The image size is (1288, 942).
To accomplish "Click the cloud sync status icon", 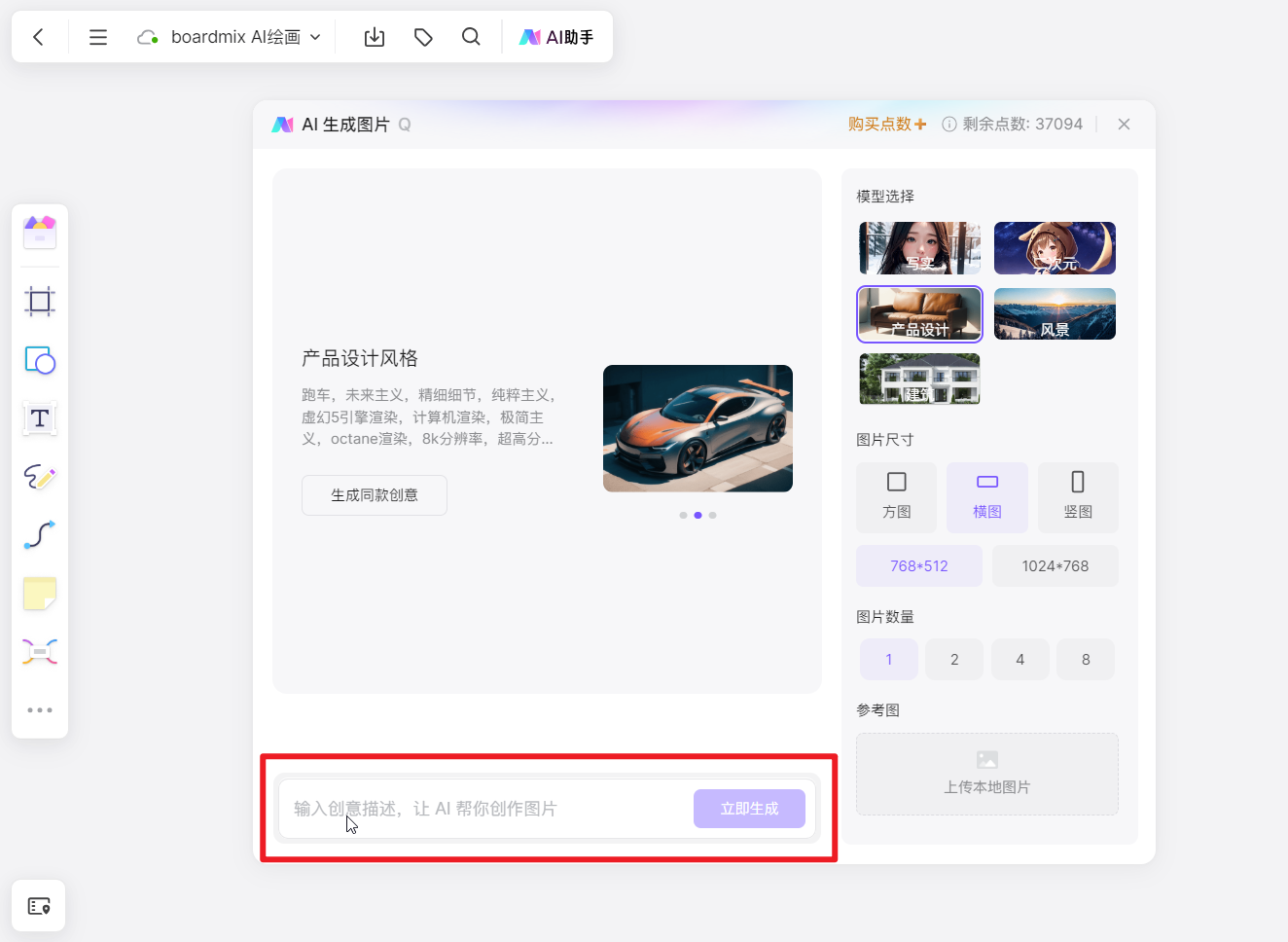I will 148,37.
